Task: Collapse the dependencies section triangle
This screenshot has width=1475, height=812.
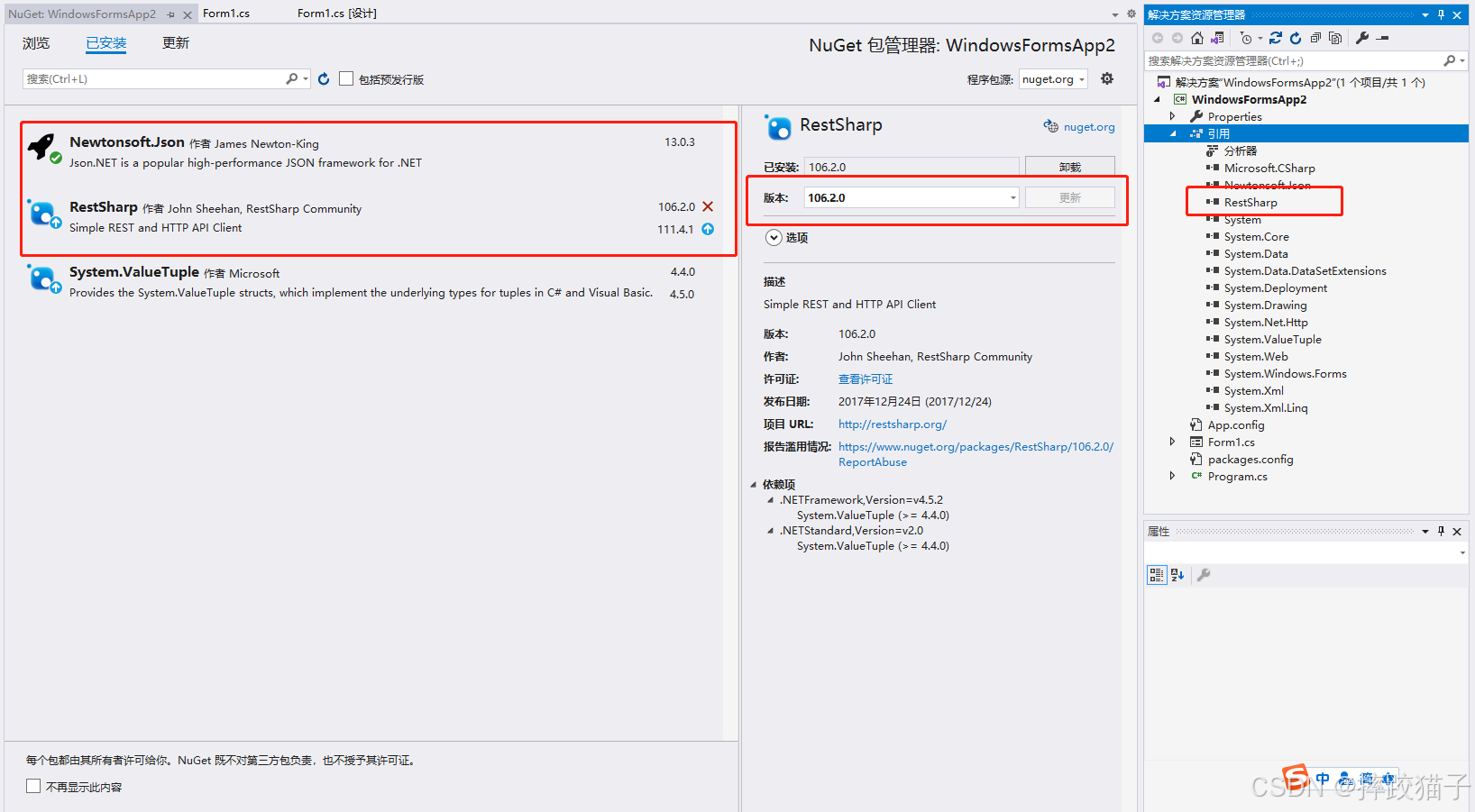Action: pyautogui.click(x=754, y=485)
